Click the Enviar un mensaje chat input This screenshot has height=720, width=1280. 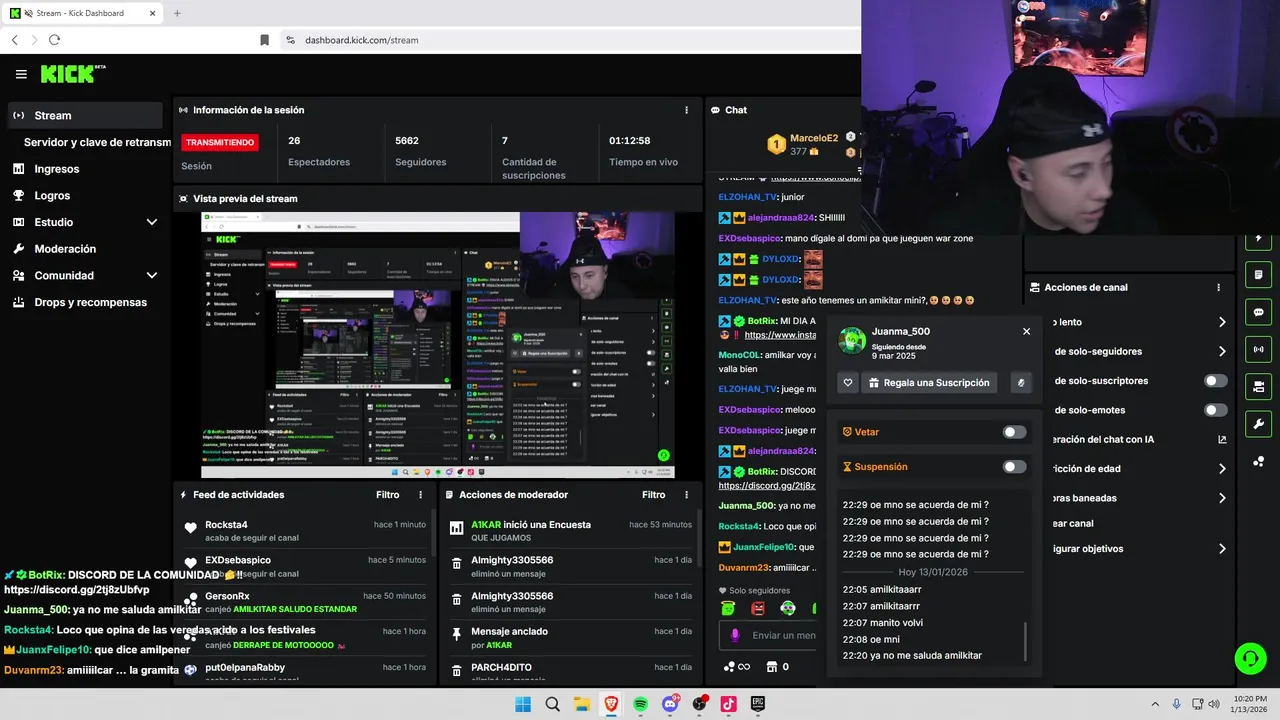point(768,635)
